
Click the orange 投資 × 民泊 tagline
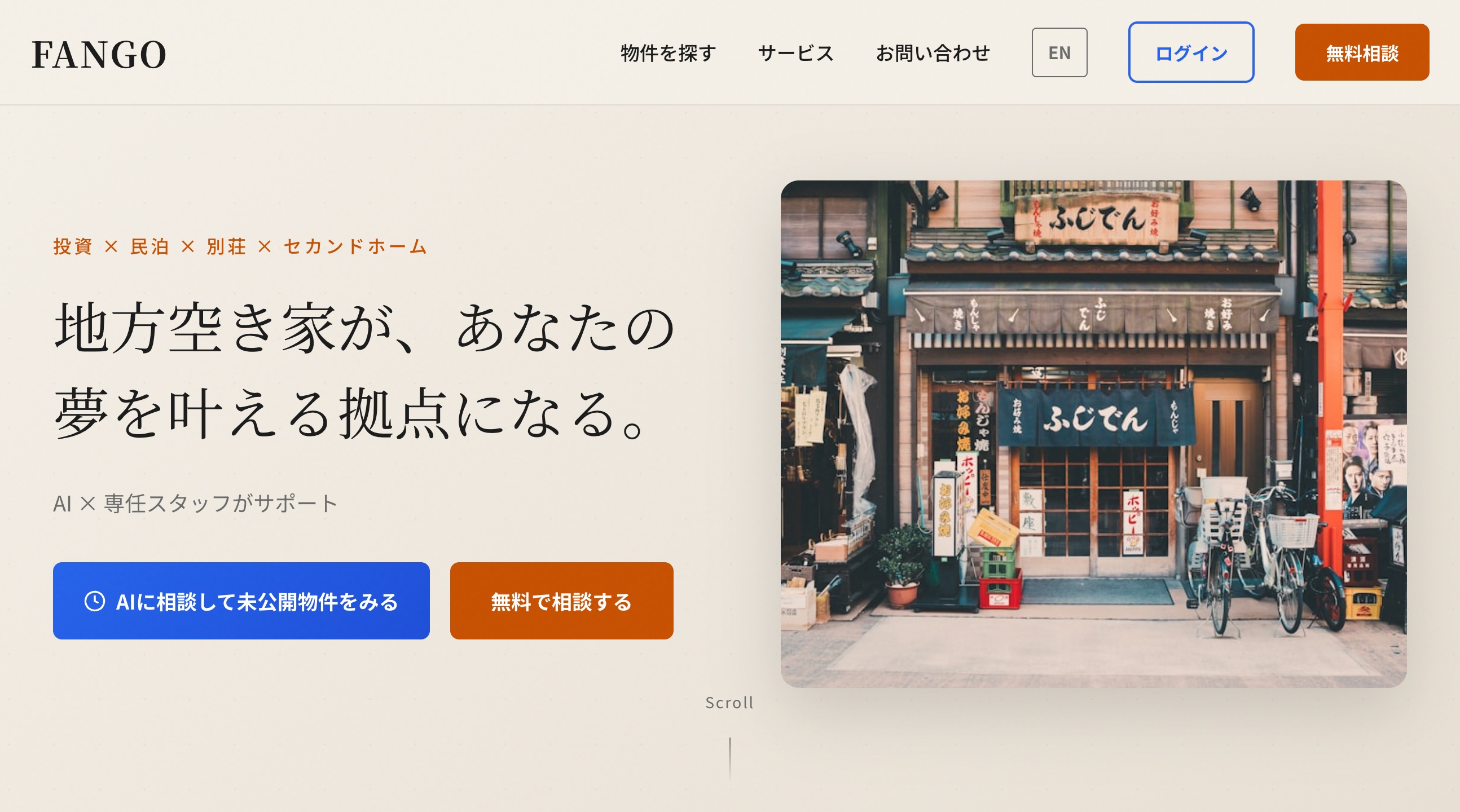point(240,246)
